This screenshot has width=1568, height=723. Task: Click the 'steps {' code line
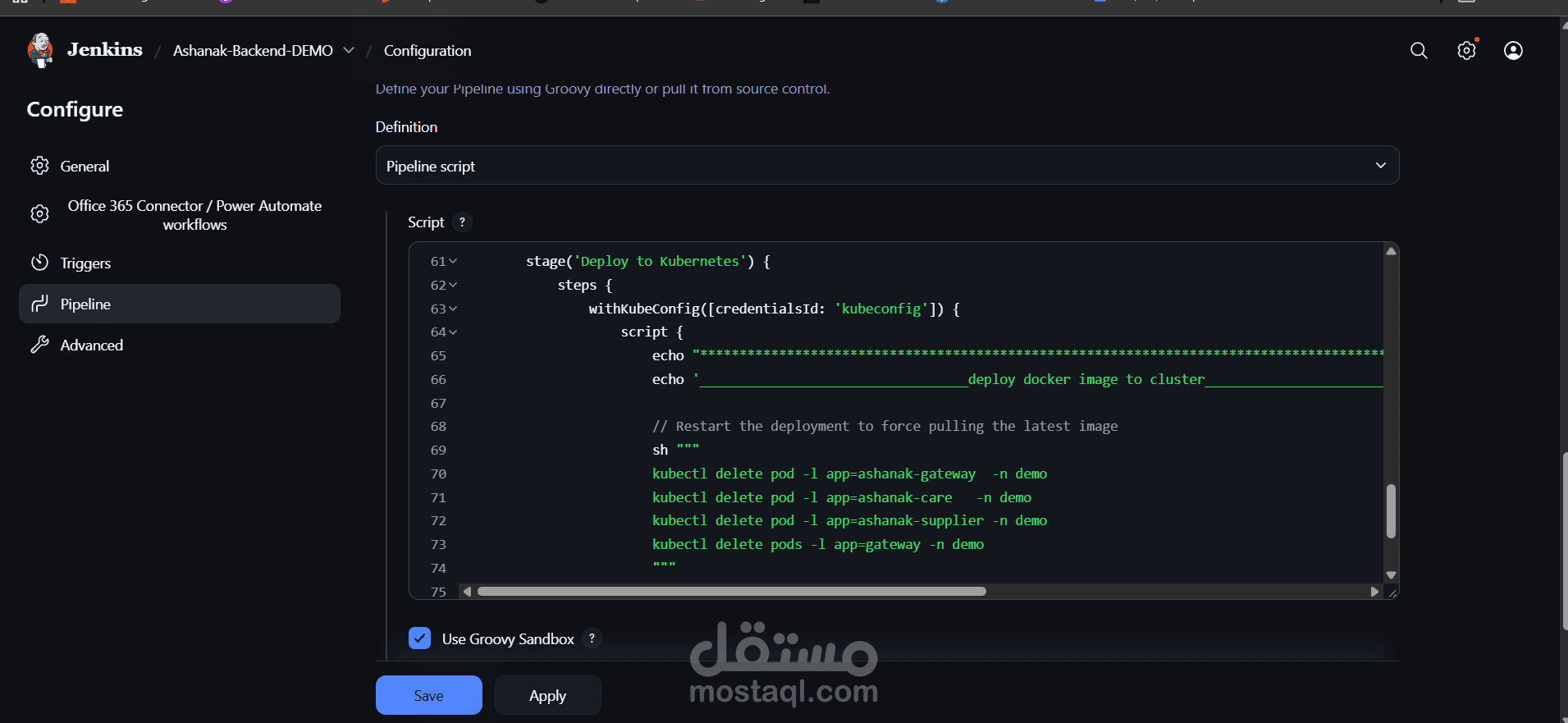tap(584, 285)
